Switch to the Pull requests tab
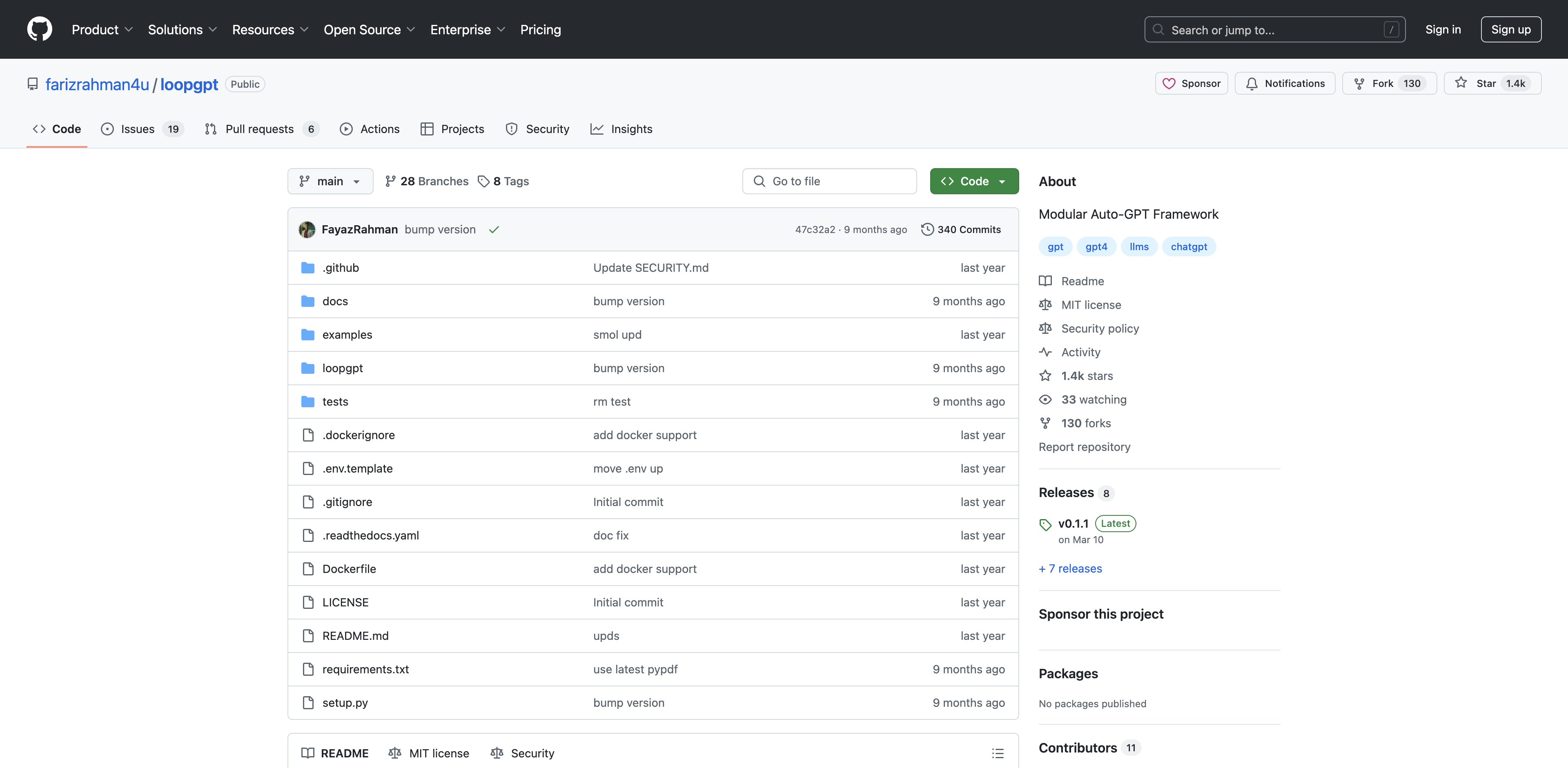The image size is (1568, 768). click(x=262, y=129)
